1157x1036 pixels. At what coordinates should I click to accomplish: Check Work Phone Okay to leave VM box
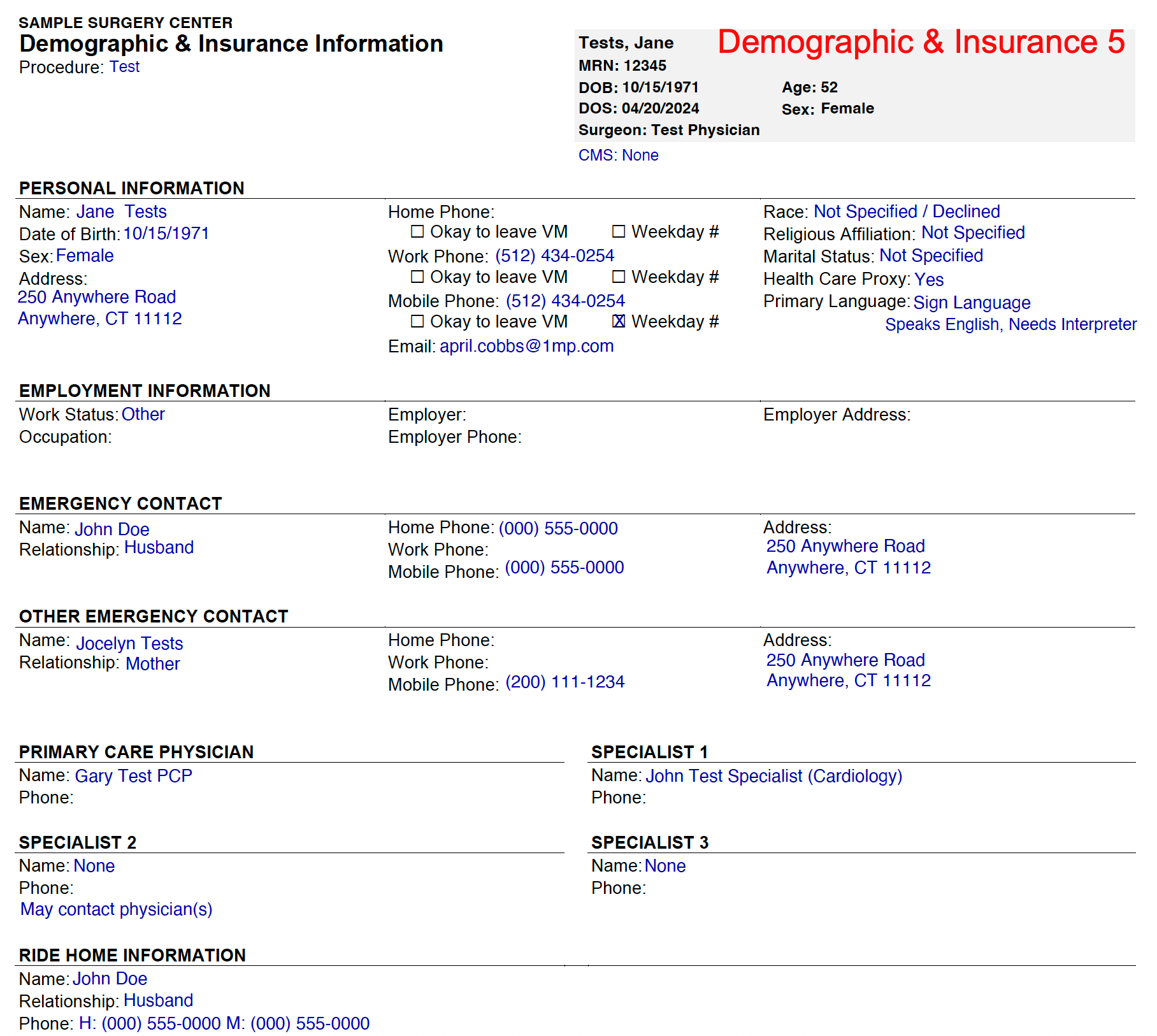tap(417, 277)
